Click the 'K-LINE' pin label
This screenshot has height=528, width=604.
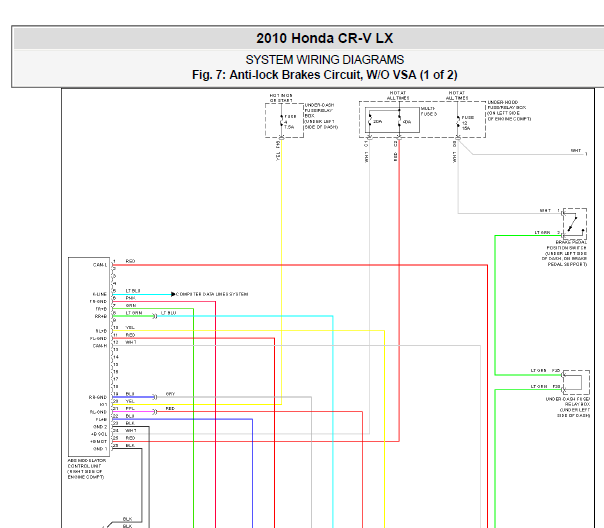[x=100, y=294]
